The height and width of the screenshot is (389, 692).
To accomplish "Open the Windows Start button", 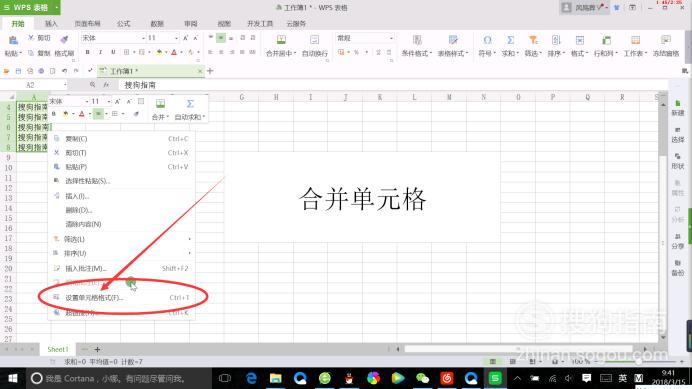I will point(13,378).
